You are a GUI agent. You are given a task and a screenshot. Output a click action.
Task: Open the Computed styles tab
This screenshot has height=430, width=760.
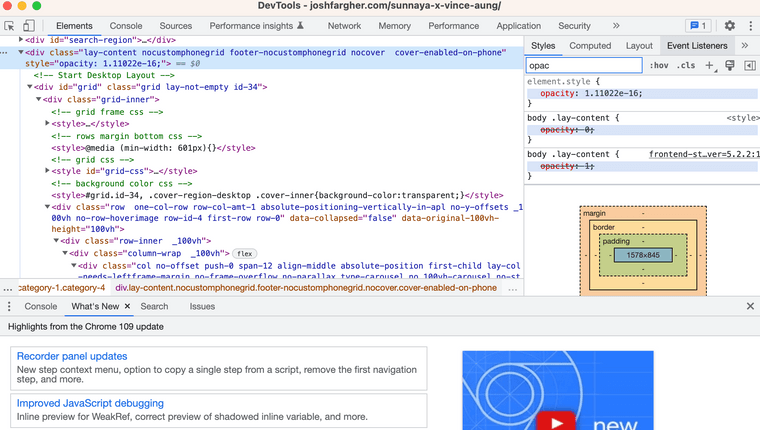click(590, 45)
